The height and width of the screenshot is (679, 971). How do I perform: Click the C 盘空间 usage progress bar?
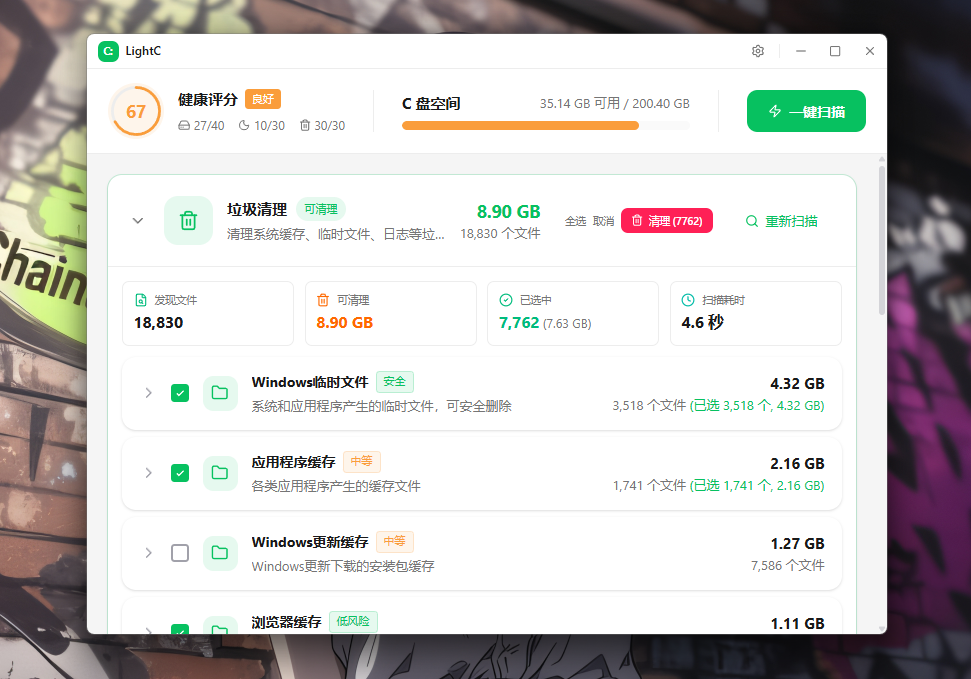546,126
